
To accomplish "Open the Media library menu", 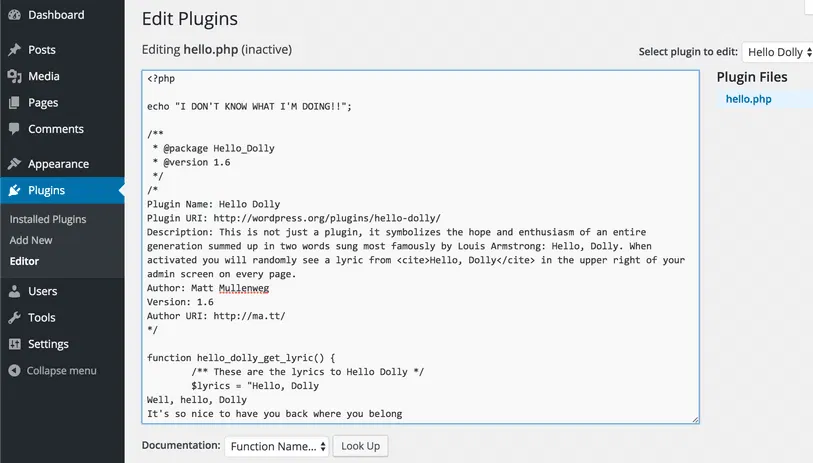I will coord(44,76).
